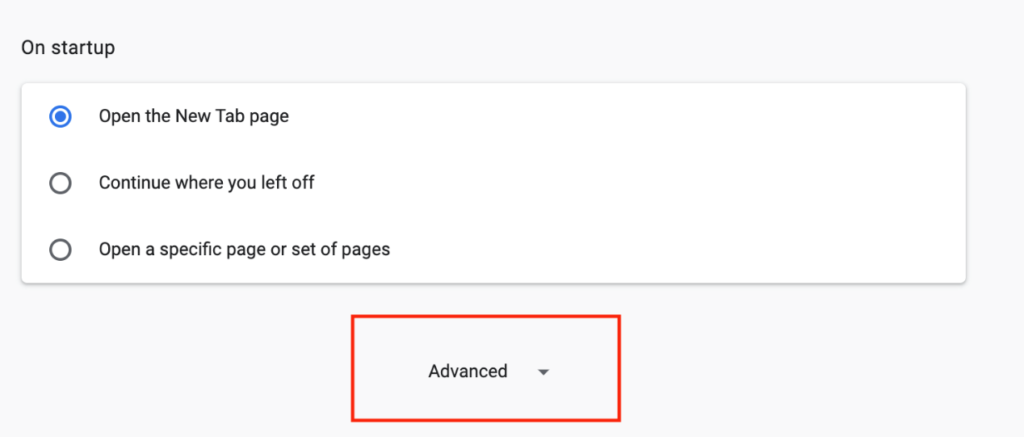Screen dimensions: 1024x437
Task: Click the blue selected radio circle
Action: (60, 117)
